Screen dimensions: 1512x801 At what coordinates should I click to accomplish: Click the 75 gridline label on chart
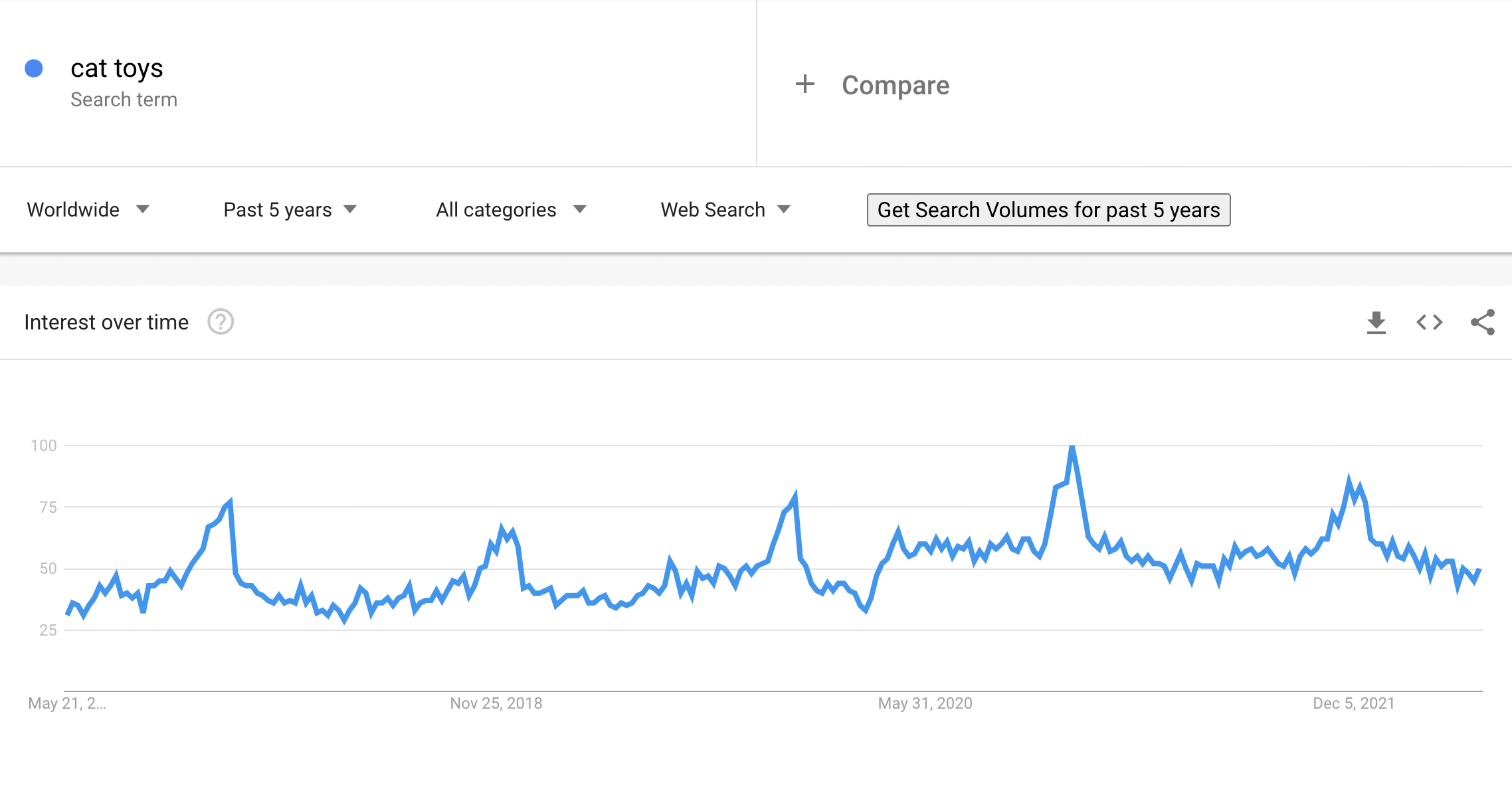tap(48, 507)
